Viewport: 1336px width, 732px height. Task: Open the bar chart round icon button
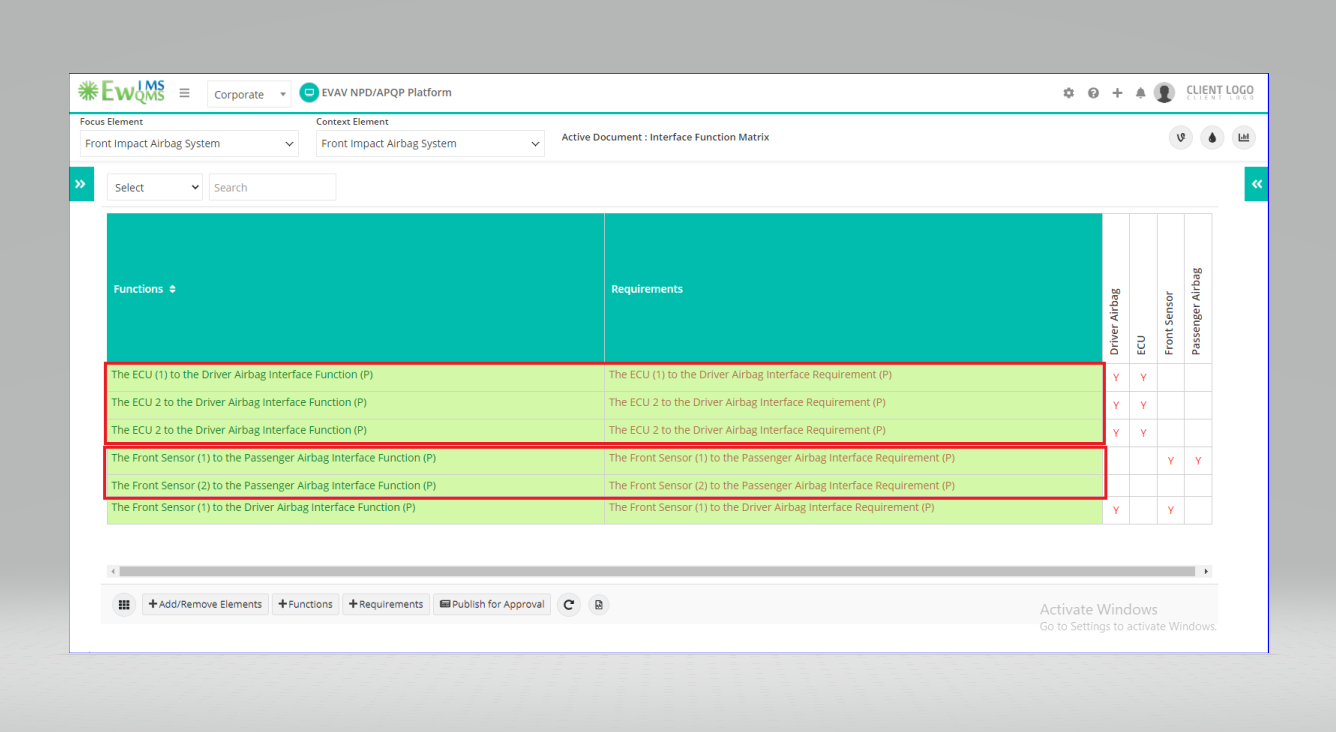1243,138
